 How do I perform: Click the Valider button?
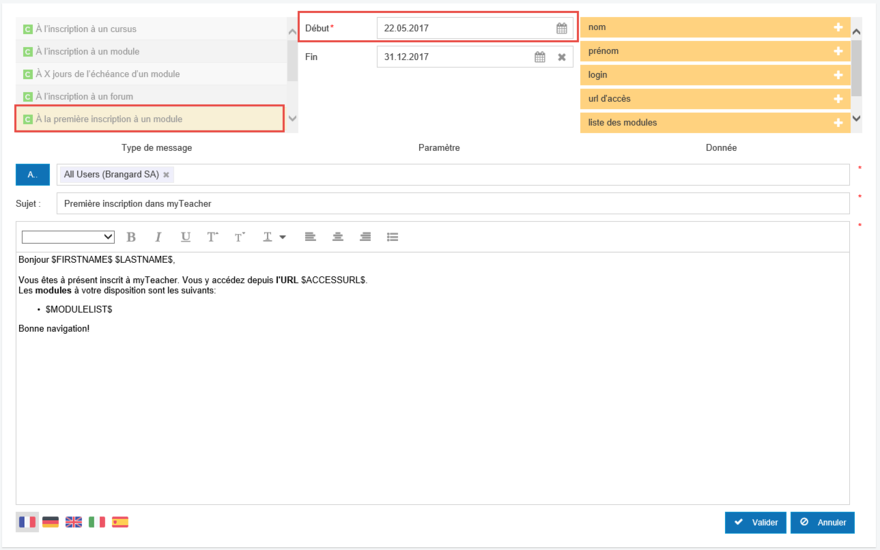click(755, 522)
